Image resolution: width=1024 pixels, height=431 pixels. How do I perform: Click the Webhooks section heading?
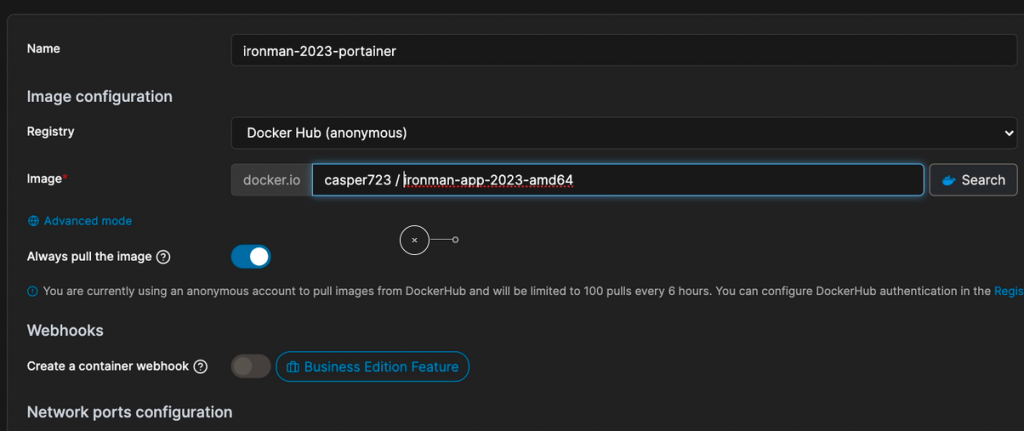(x=65, y=330)
